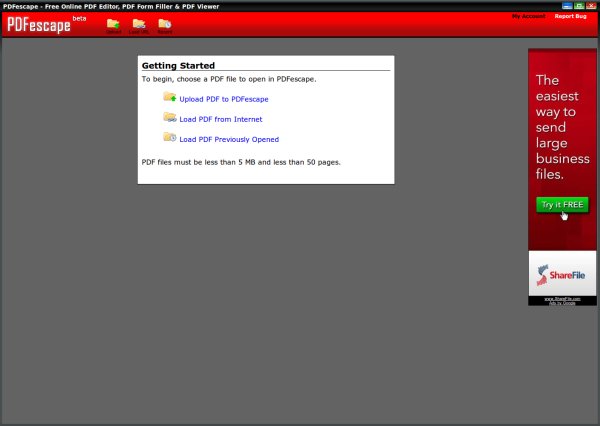The width and height of the screenshot is (600, 426).
Task: Open the Load PDF Previously Opened link
Action: 229,140
